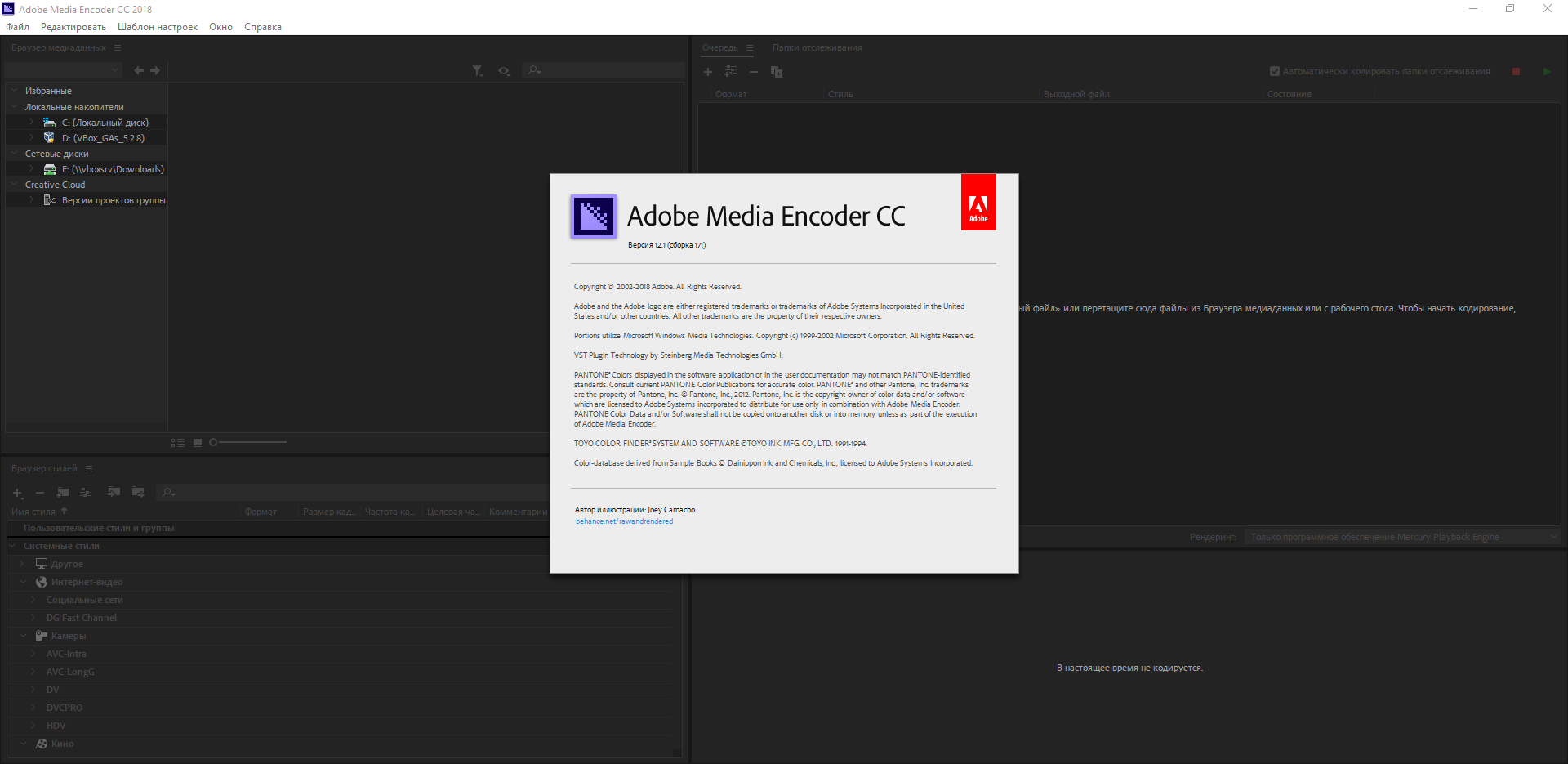Switch to the Очередь tab
Image resolution: width=1568 pixels, height=764 pixels.
tap(719, 47)
